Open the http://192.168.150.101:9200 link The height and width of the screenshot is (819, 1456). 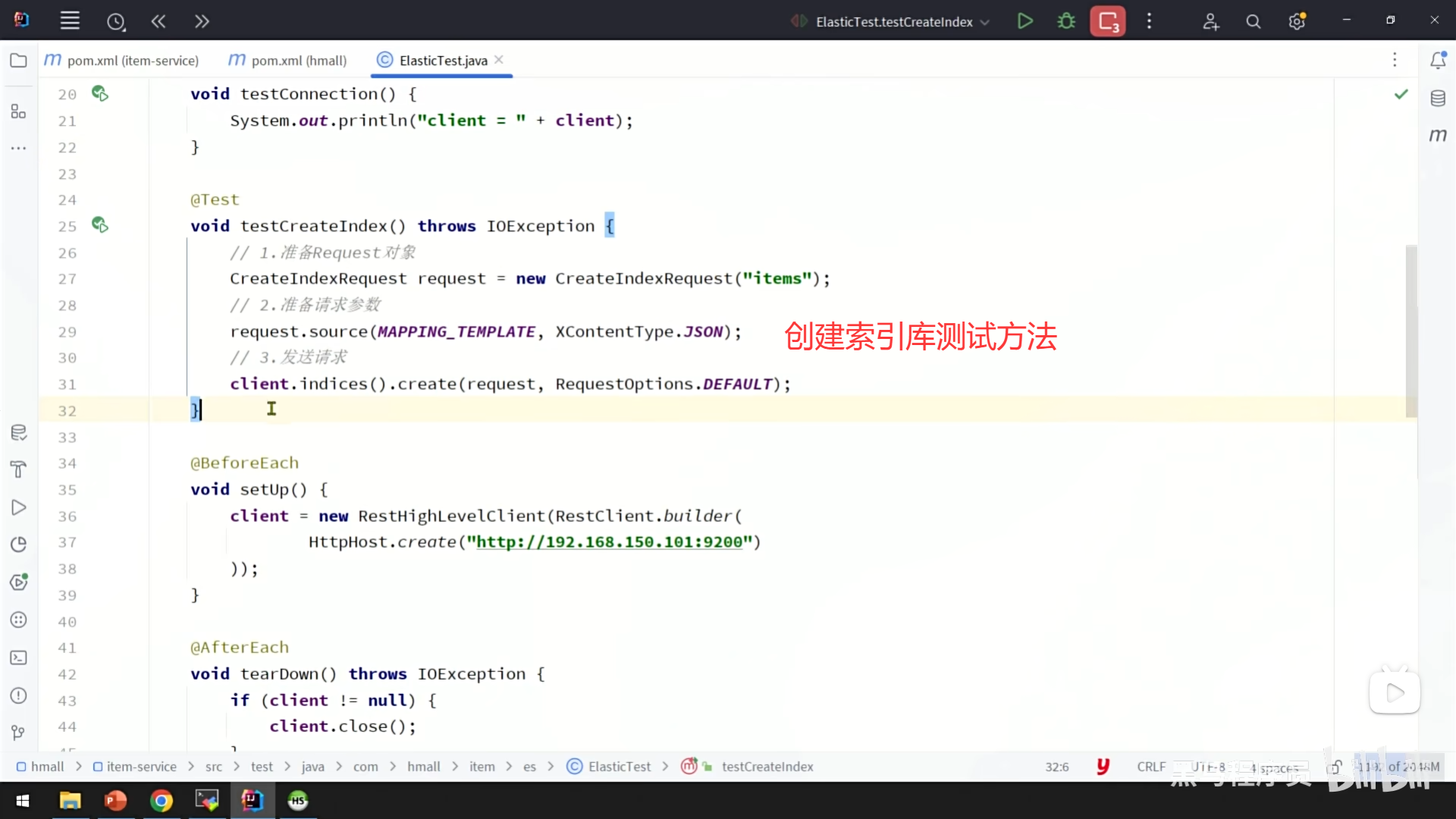(x=609, y=542)
